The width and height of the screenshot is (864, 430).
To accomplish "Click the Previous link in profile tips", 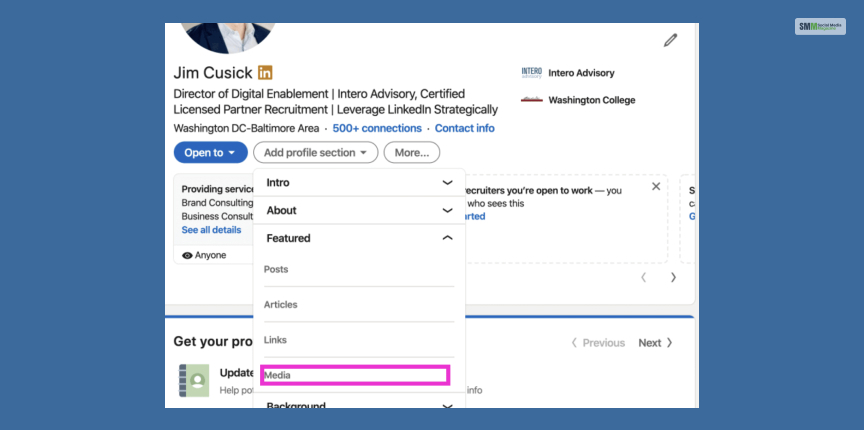I will click(x=597, y=343).
